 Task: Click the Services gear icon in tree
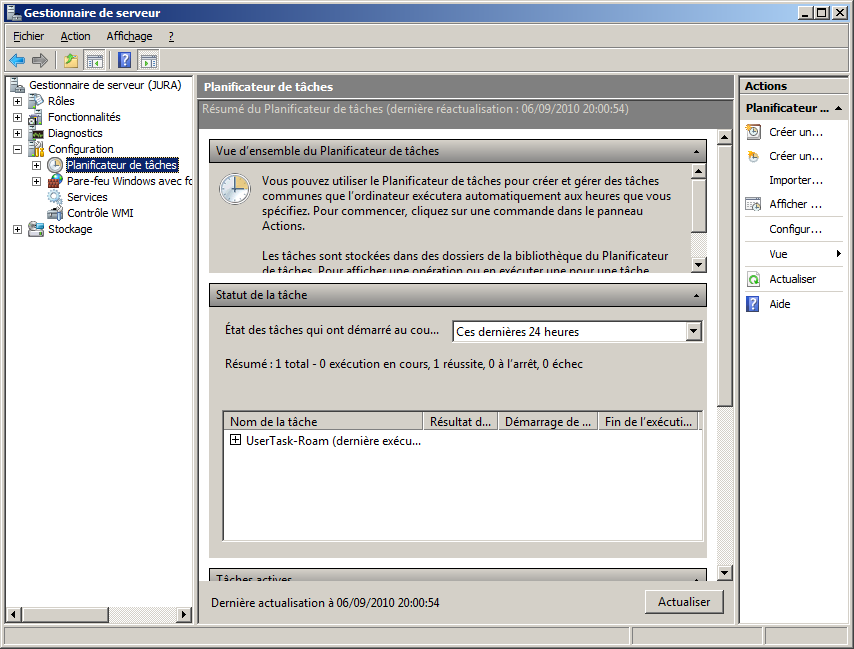55,197
